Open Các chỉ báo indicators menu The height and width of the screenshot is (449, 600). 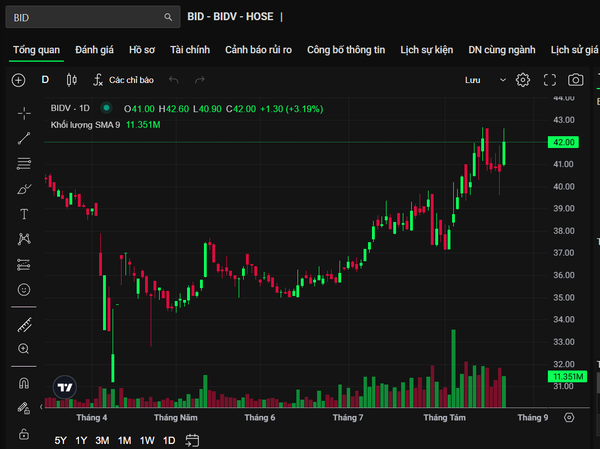pyautogui.click(x=123, y=80)
